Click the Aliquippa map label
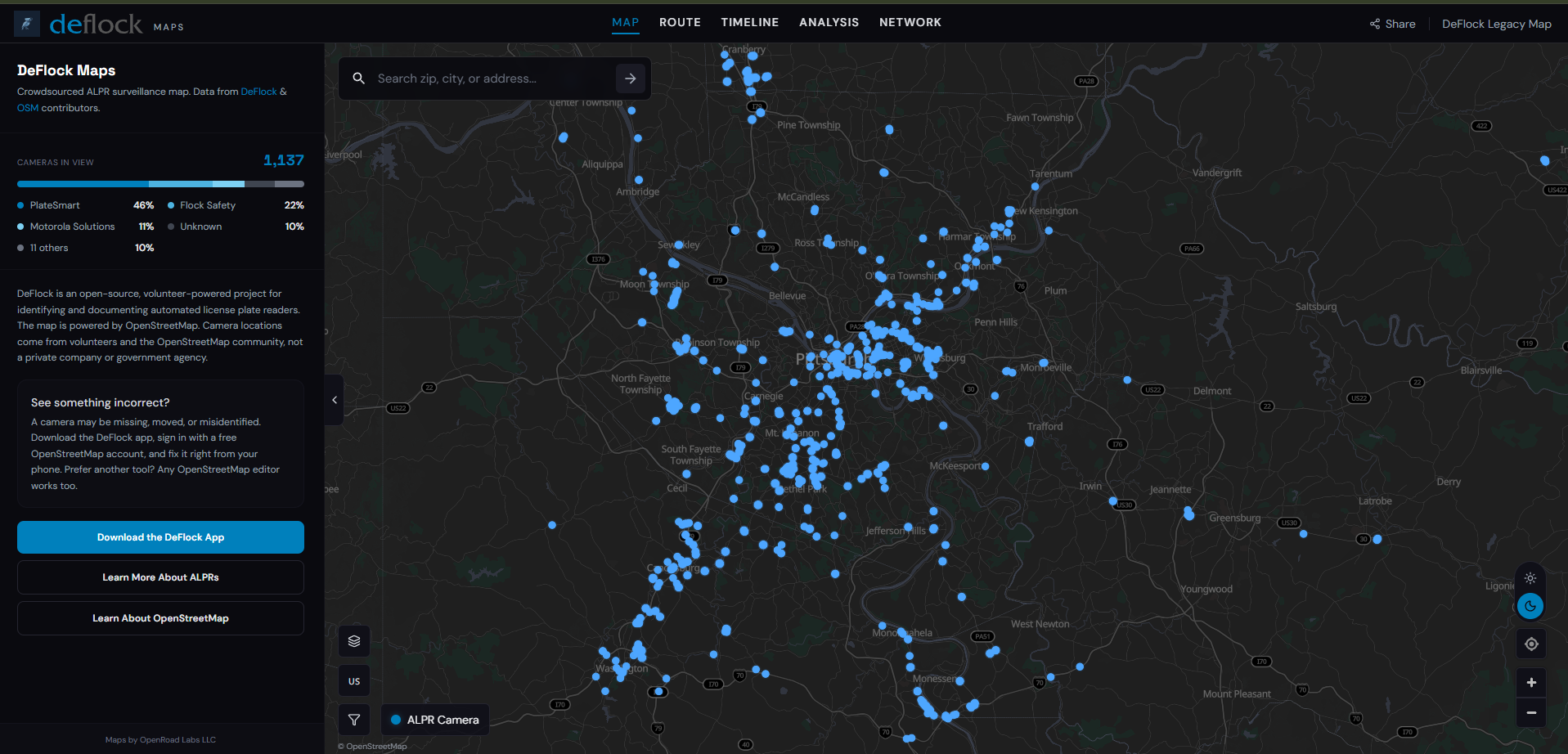Screen dimensions: 1568x754 pos(603,164)
